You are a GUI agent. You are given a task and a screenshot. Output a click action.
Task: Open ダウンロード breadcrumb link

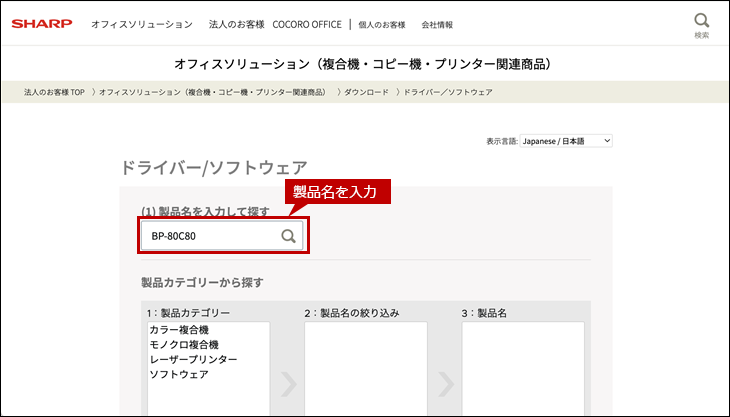click(x=366, y=92)
